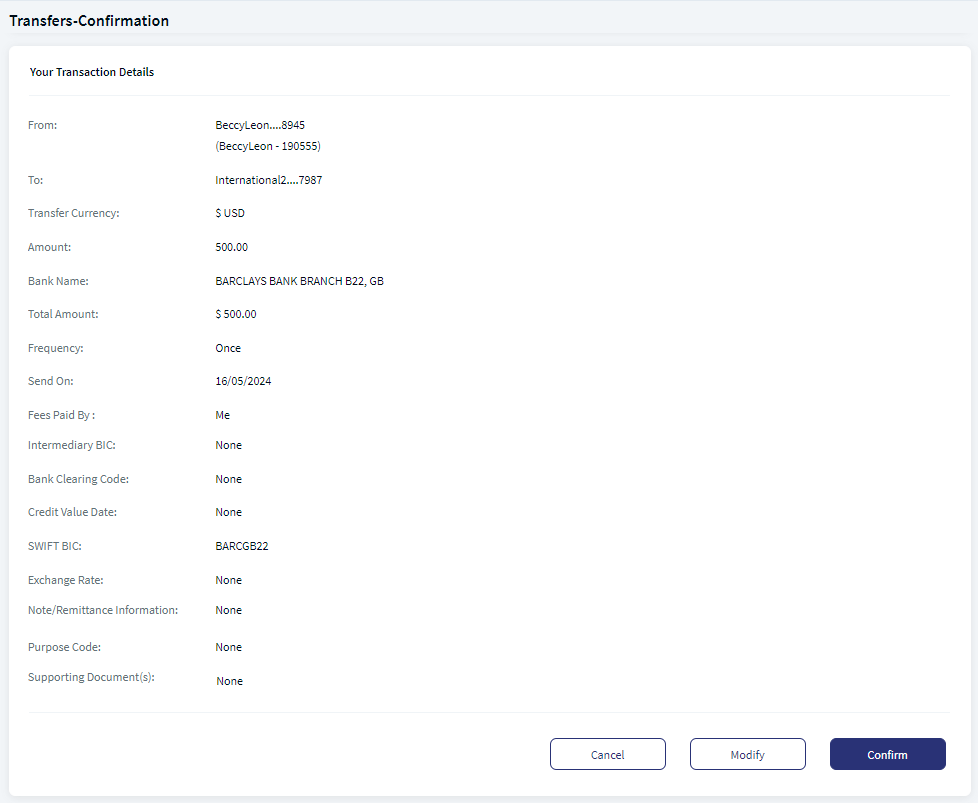Viewport: 978px width, 803px height.
Task: Select the Transfers-Confirmation page title
Action: coord(89,21)
